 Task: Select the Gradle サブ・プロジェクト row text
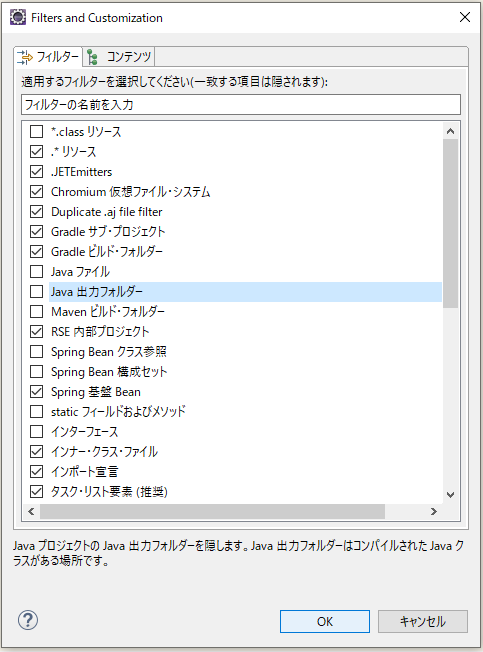[x=108, y=232]
